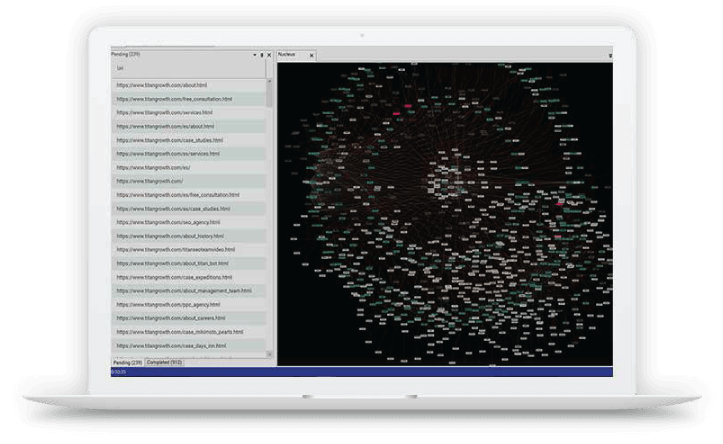Select the /es/about.html row
The height and width of the screenshot is (444, 723).
pyautogui.click(x=188, y=126)
